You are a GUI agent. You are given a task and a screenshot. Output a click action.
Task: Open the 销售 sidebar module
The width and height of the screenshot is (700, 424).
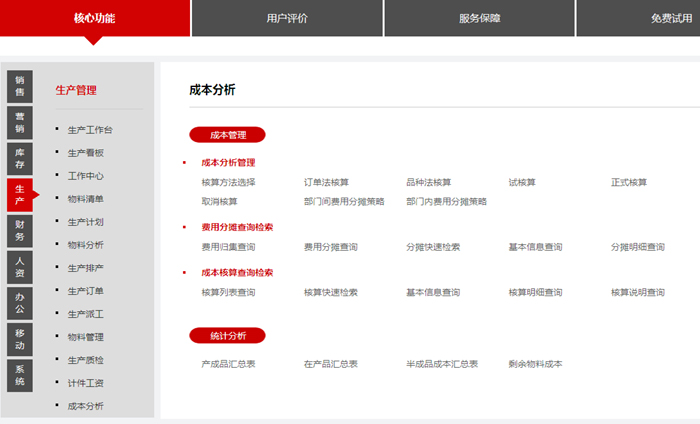pyautogui.click(x=20, y=86)
